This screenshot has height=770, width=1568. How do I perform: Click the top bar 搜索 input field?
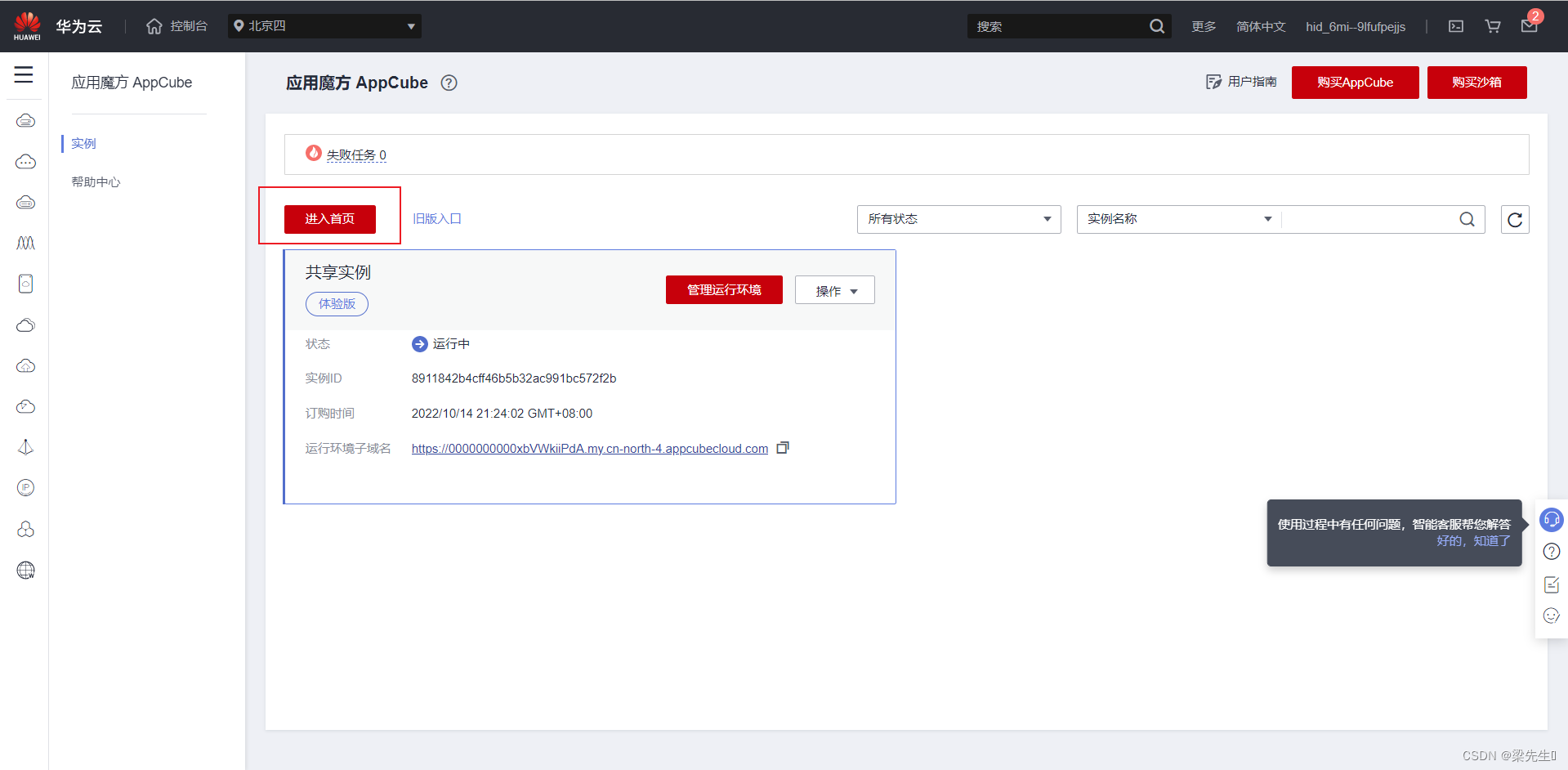tap(1058, 26)
